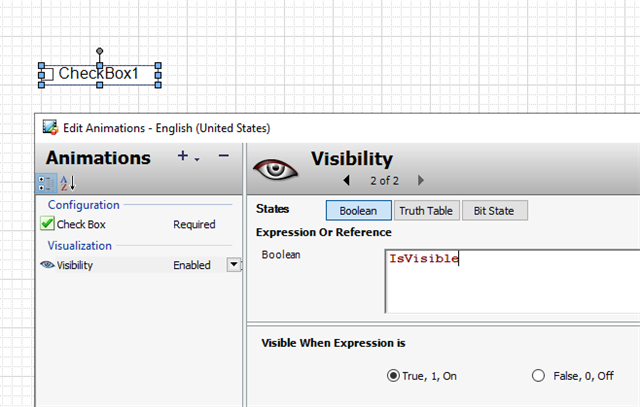This screenshot has height=407, width=640.
Task: Click the IsVisible expression input field
Action: tap(512, 281)
